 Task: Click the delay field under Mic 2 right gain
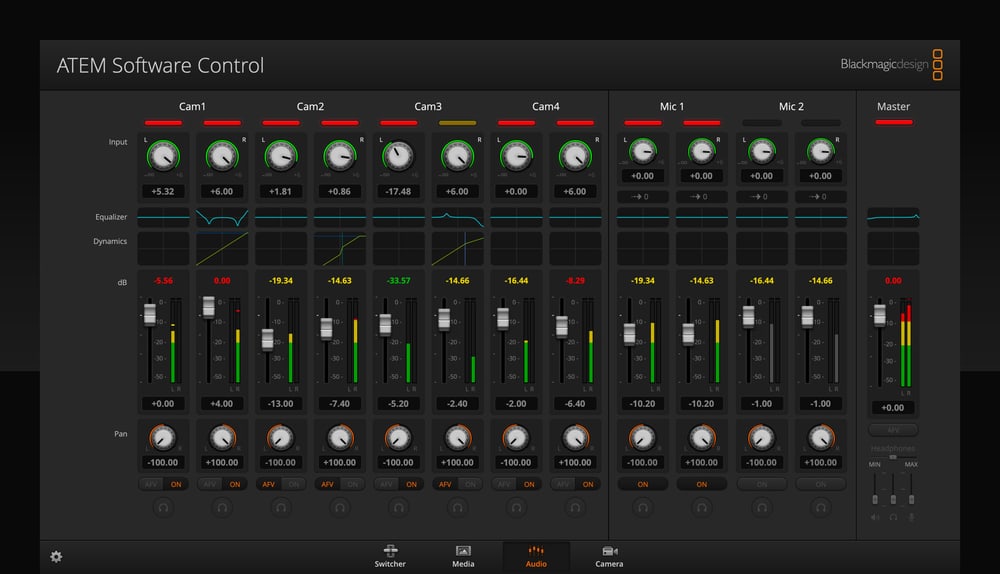coord(821,196)
